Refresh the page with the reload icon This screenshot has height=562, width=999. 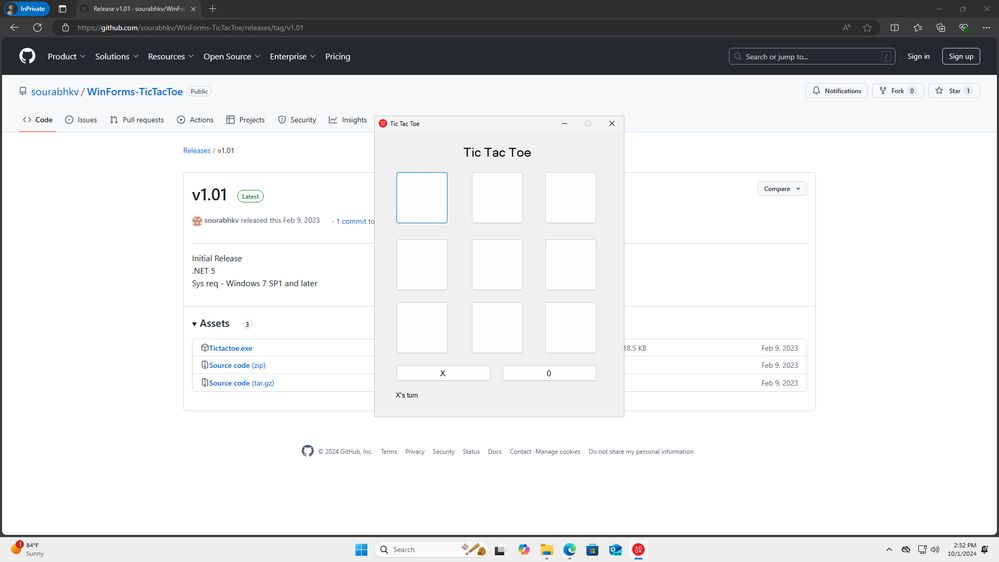[38, 27]
